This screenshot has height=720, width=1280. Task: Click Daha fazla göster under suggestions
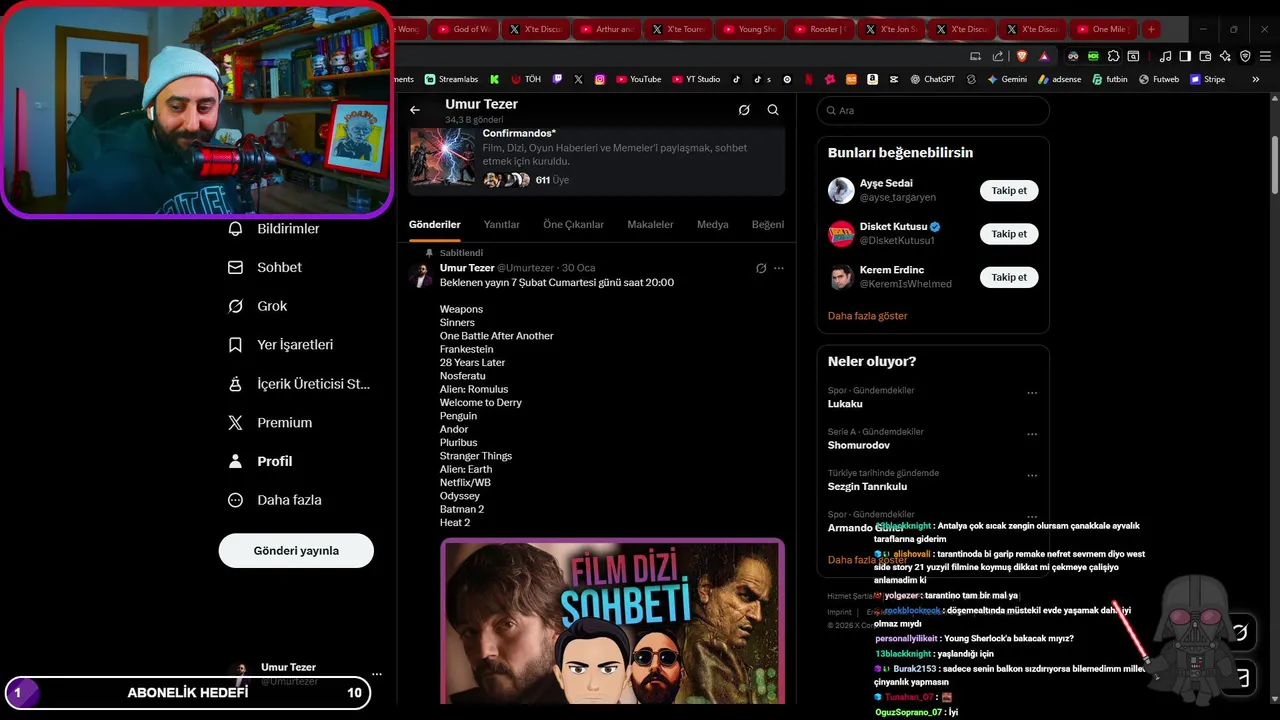coord(867,316)
